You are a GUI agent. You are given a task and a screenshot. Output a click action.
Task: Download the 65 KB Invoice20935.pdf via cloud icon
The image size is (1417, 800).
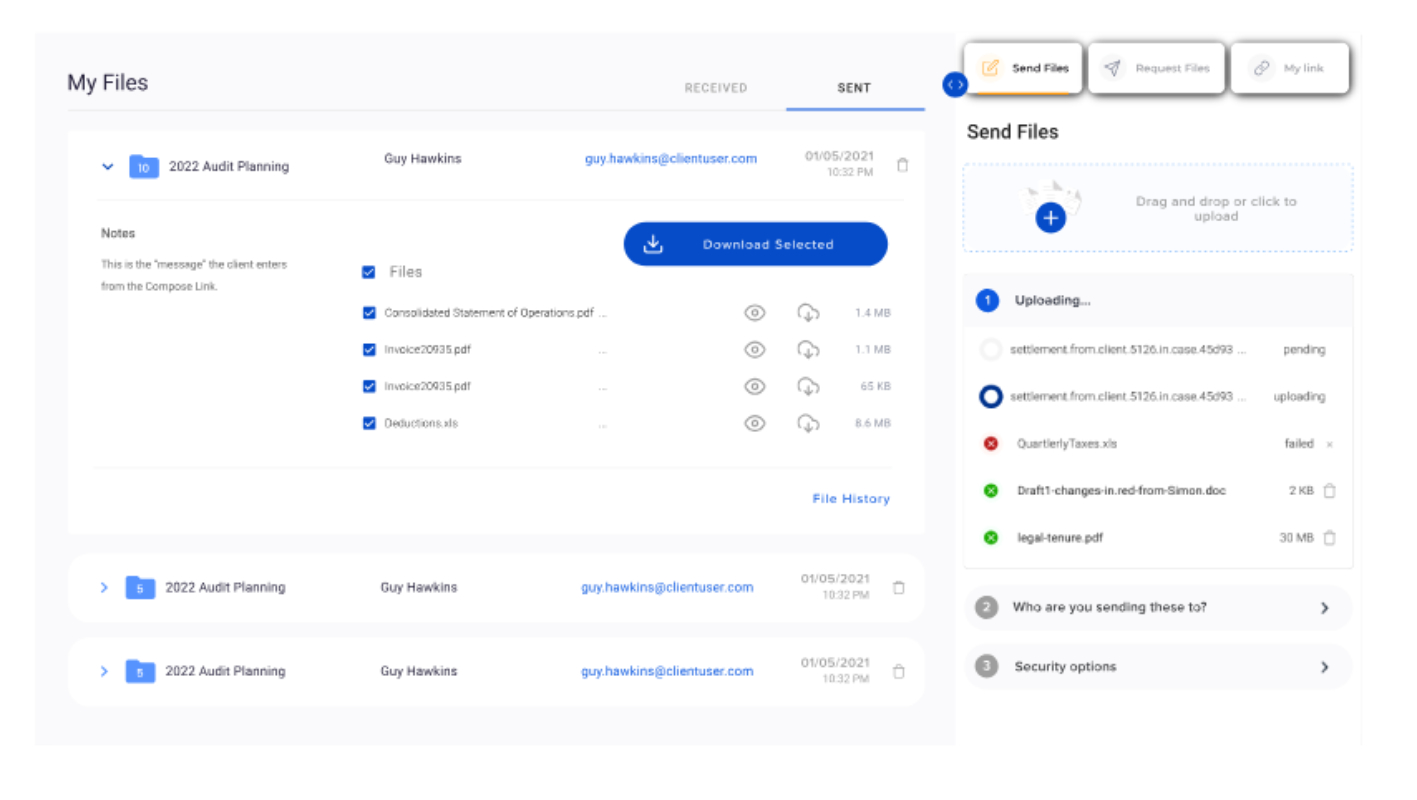point(808,386)
